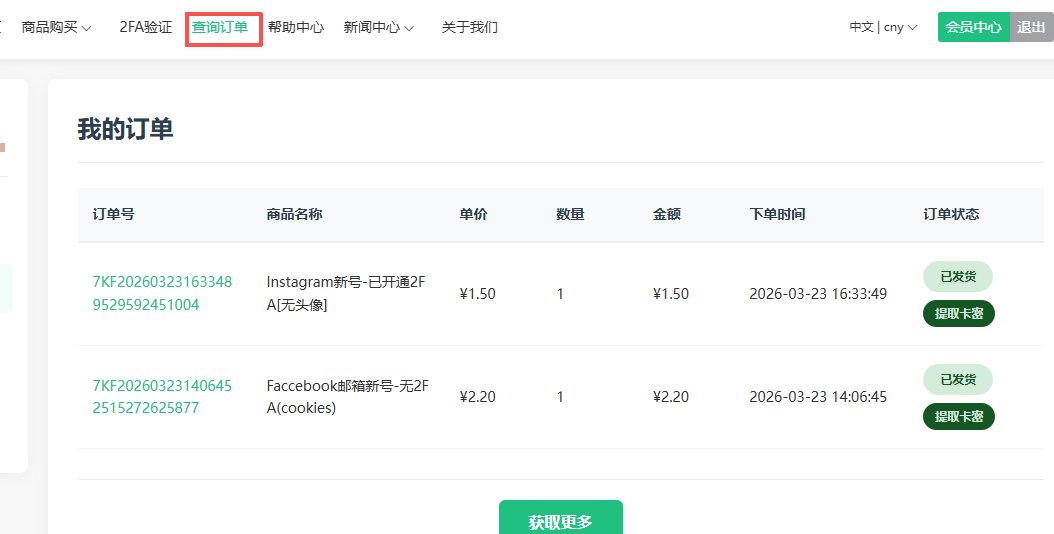Open the order number ending in 5877
This screenshot has height=534, width=1054.
coord(161,396)
